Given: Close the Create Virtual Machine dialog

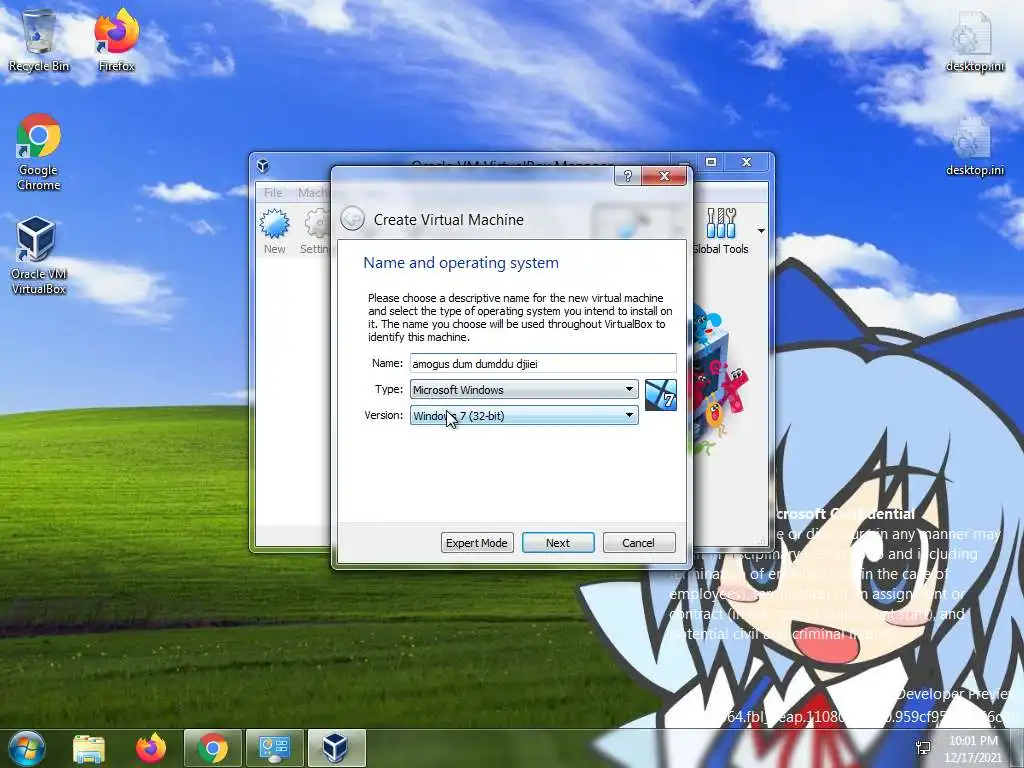Looking at the screenshot, I should pos(664,176).
